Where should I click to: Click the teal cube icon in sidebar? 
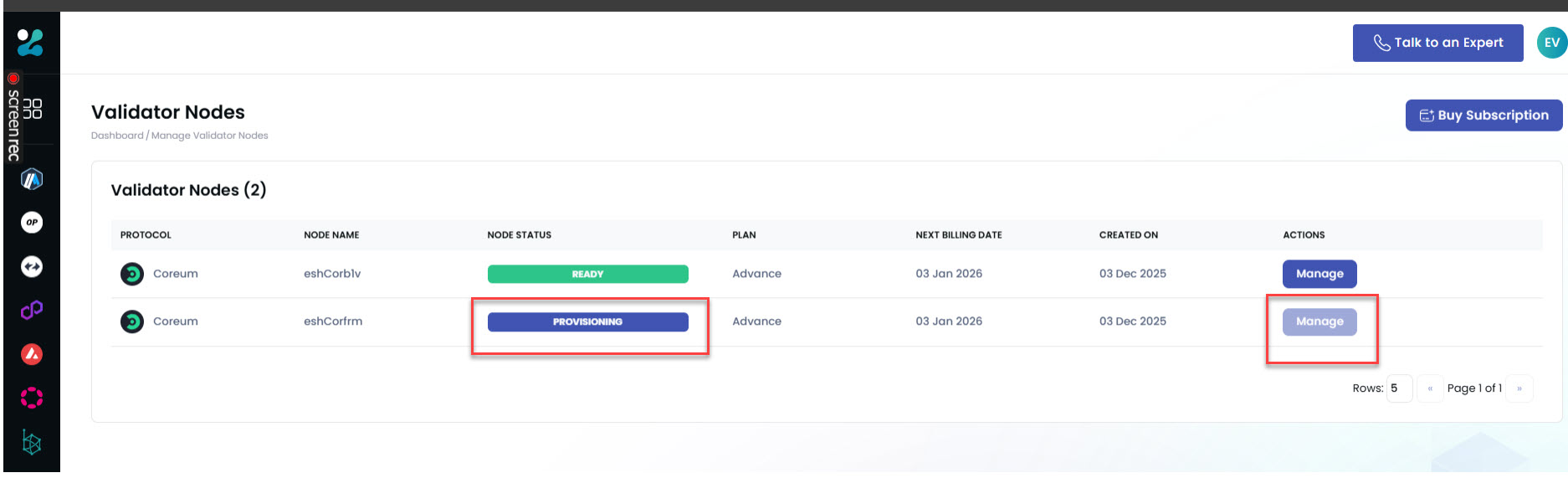tap(32, 442)
